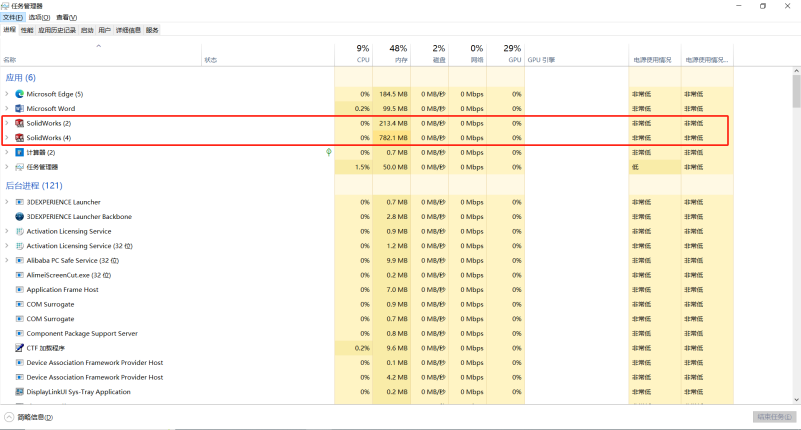Click the Microsoft Word icon in list
The width and height of the screenshot is (801, 430).
coord(19,108)
